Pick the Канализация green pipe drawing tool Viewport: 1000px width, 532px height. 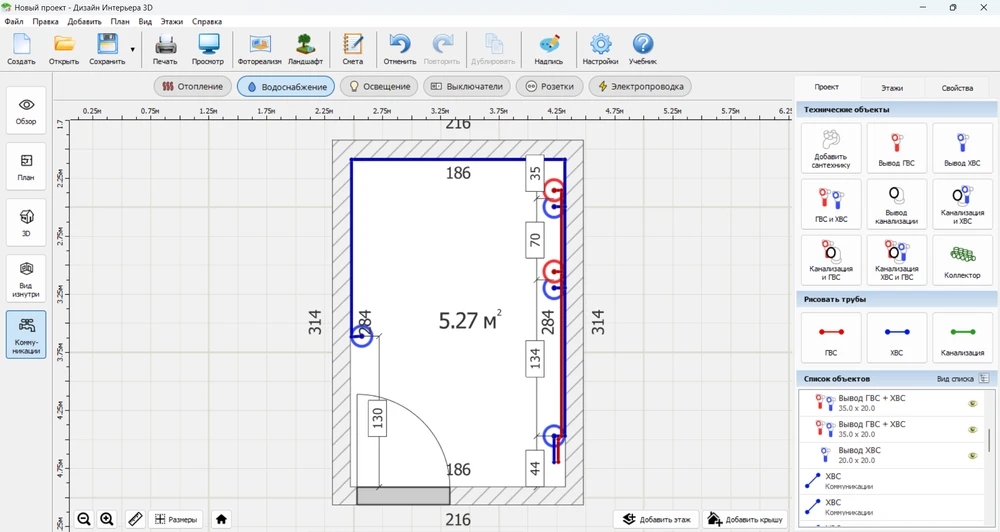(x=962, y=337)
